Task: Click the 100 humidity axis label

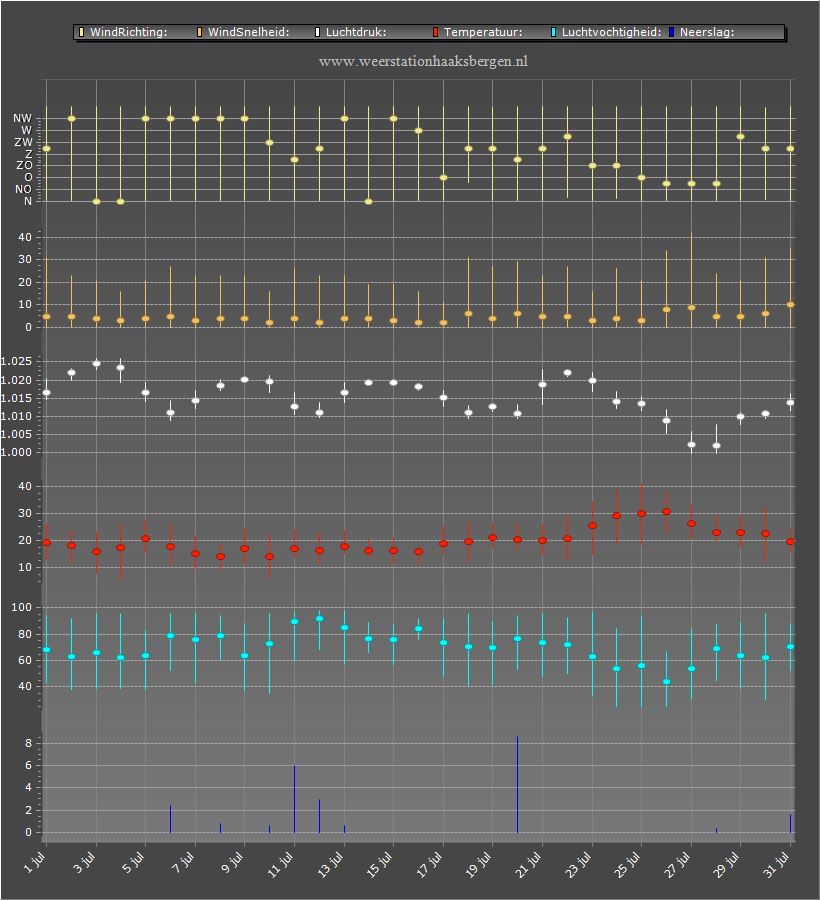Action: [21, 607]
